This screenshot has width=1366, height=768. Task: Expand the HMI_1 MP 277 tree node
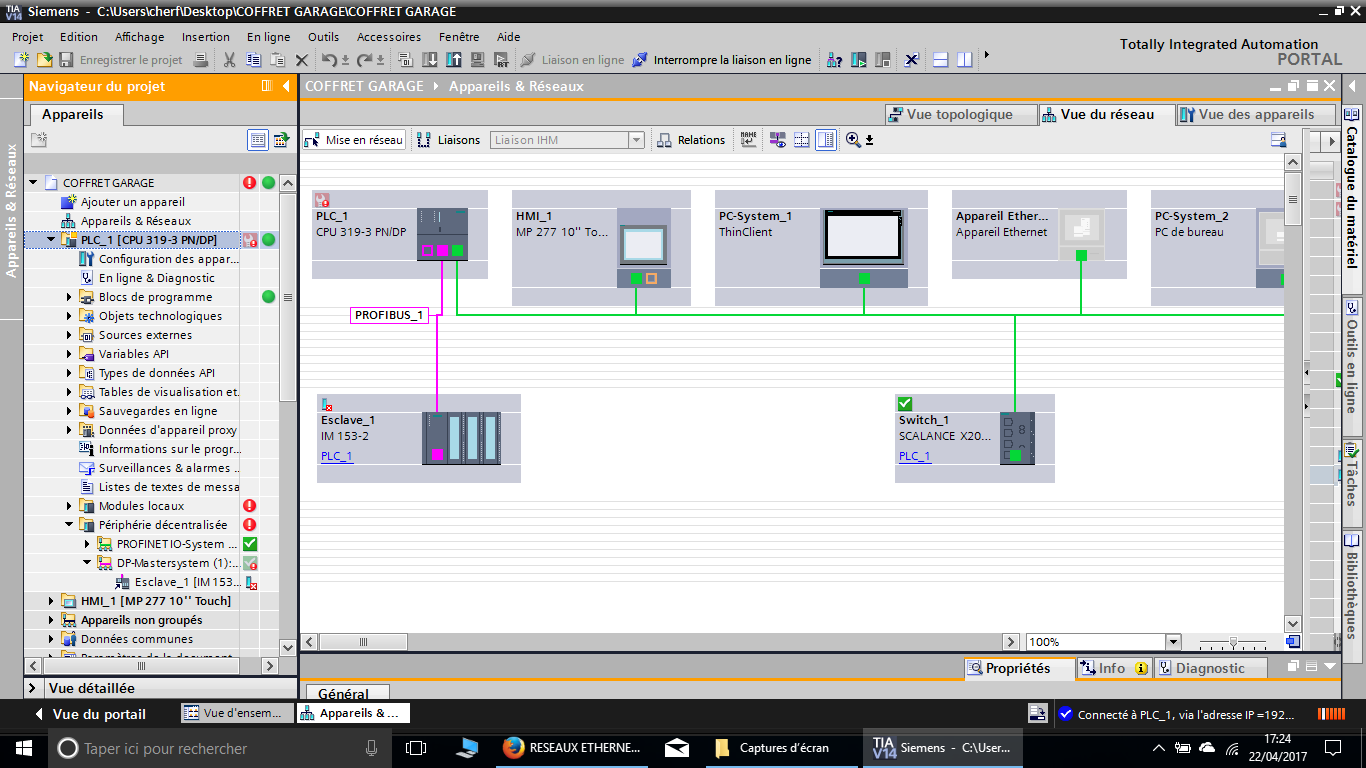(52, 601)
